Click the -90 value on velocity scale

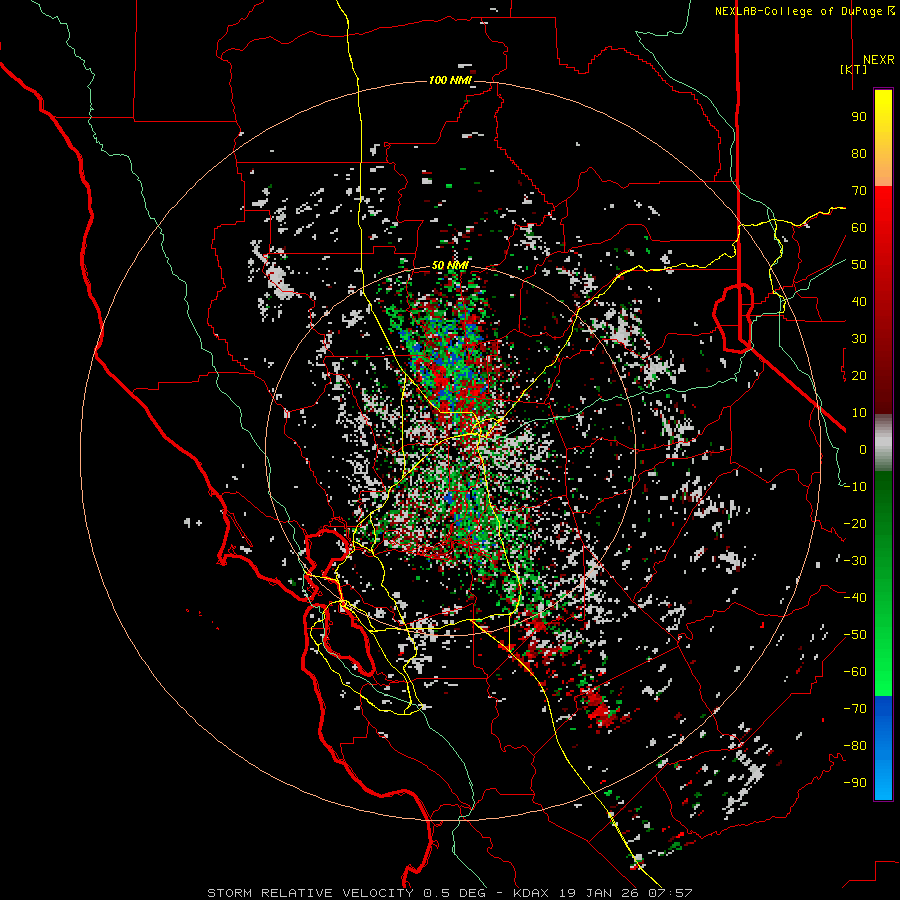[x=855, y=783]
